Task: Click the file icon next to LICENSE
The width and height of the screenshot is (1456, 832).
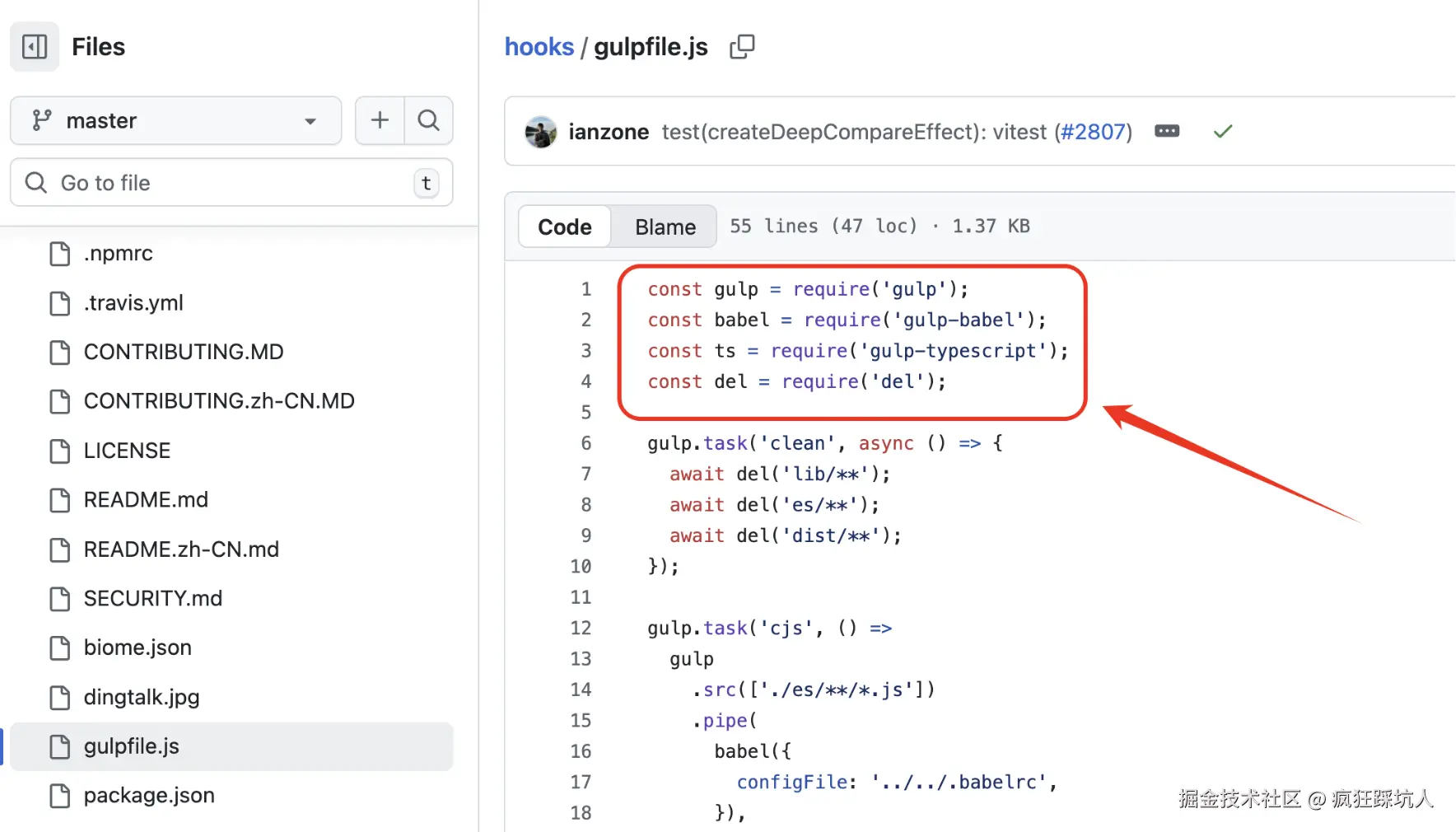Action: [x=60, y=451]
